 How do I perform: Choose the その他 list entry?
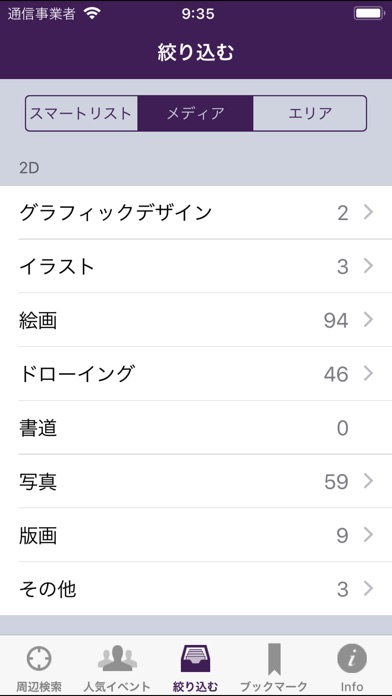[196, 589]
